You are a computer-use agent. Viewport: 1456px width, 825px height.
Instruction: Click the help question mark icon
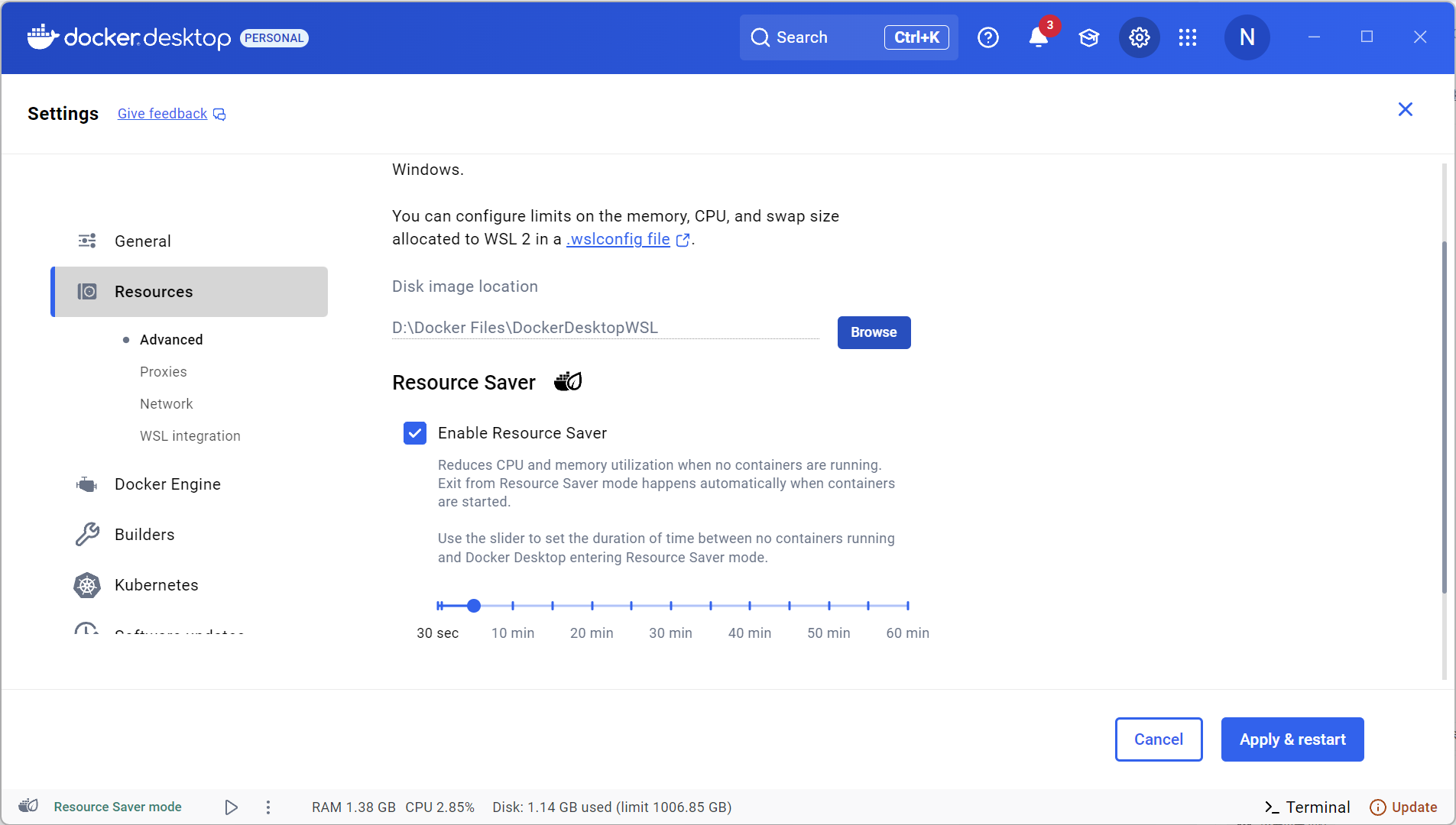(987, 37)
